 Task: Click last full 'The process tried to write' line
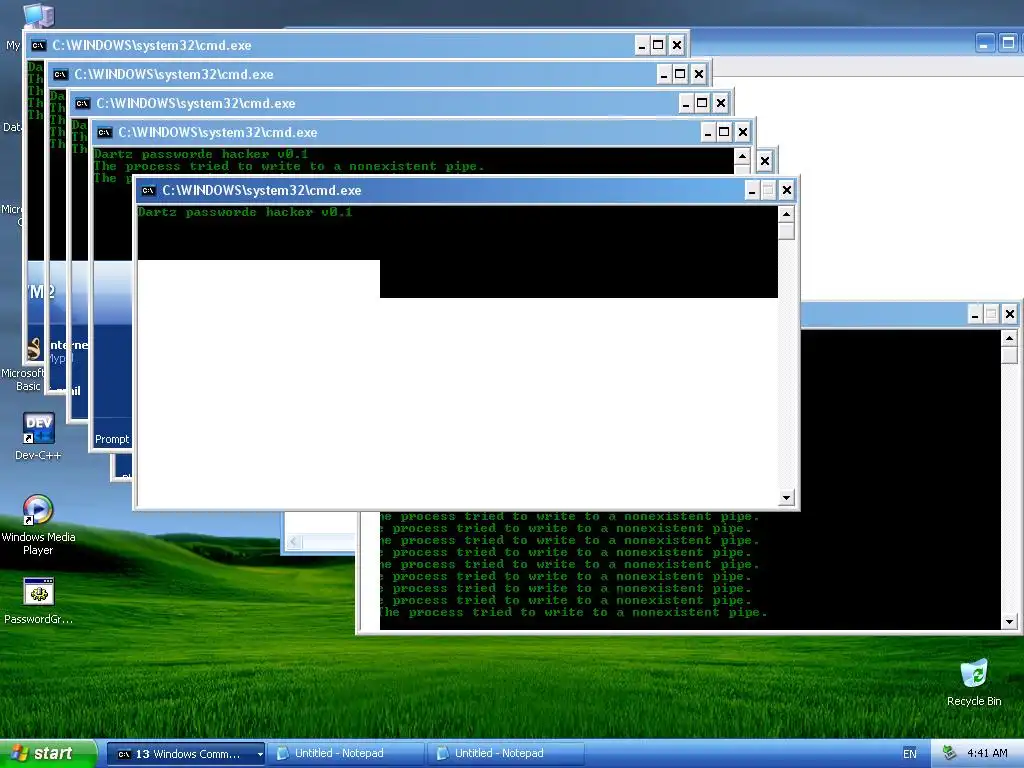click(573, 613)
